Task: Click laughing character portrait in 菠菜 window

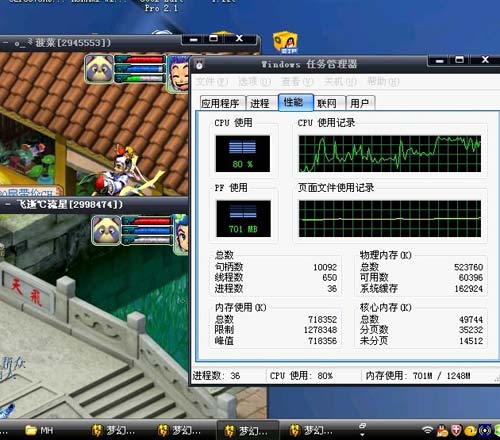Action: click(x=178, y=74)
